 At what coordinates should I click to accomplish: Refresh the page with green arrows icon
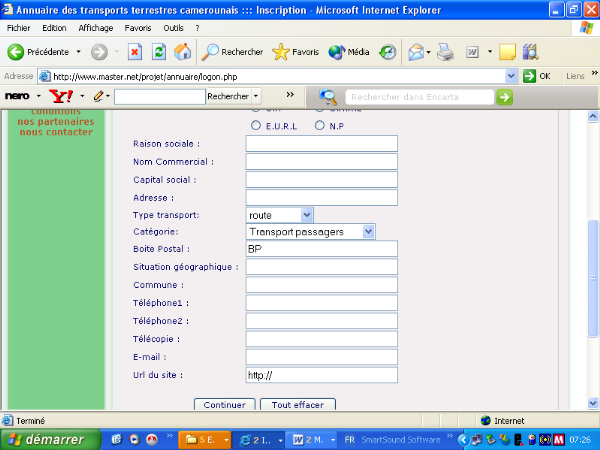pyautogui.click(x=158, y=52)
